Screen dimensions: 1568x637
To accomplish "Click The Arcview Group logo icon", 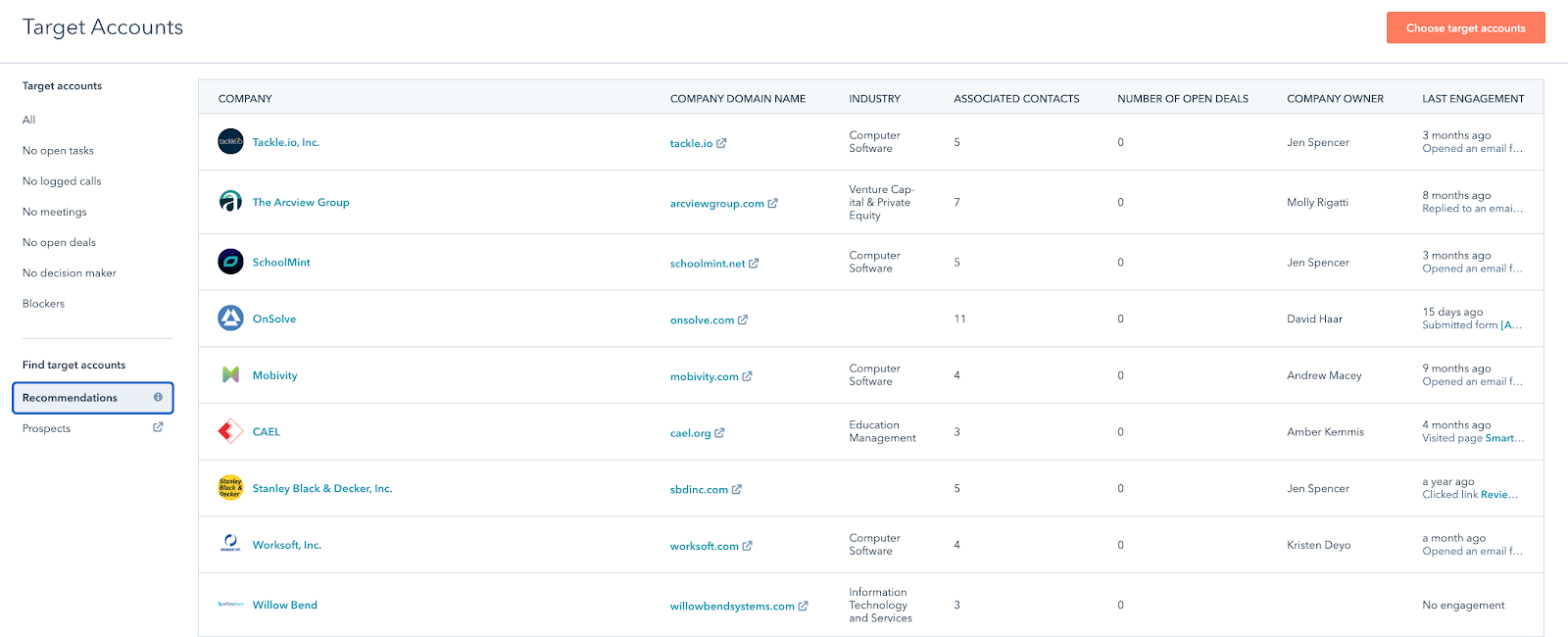I will (230, 202).
